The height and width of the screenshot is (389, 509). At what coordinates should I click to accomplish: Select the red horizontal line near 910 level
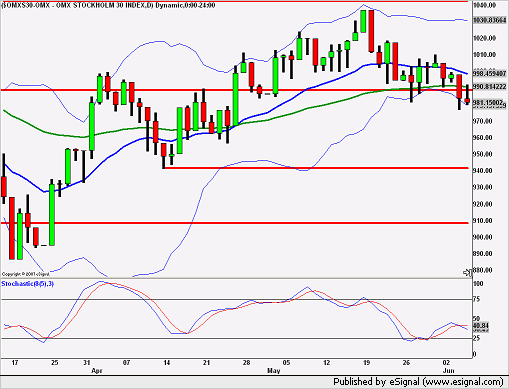tap(235, 223)
